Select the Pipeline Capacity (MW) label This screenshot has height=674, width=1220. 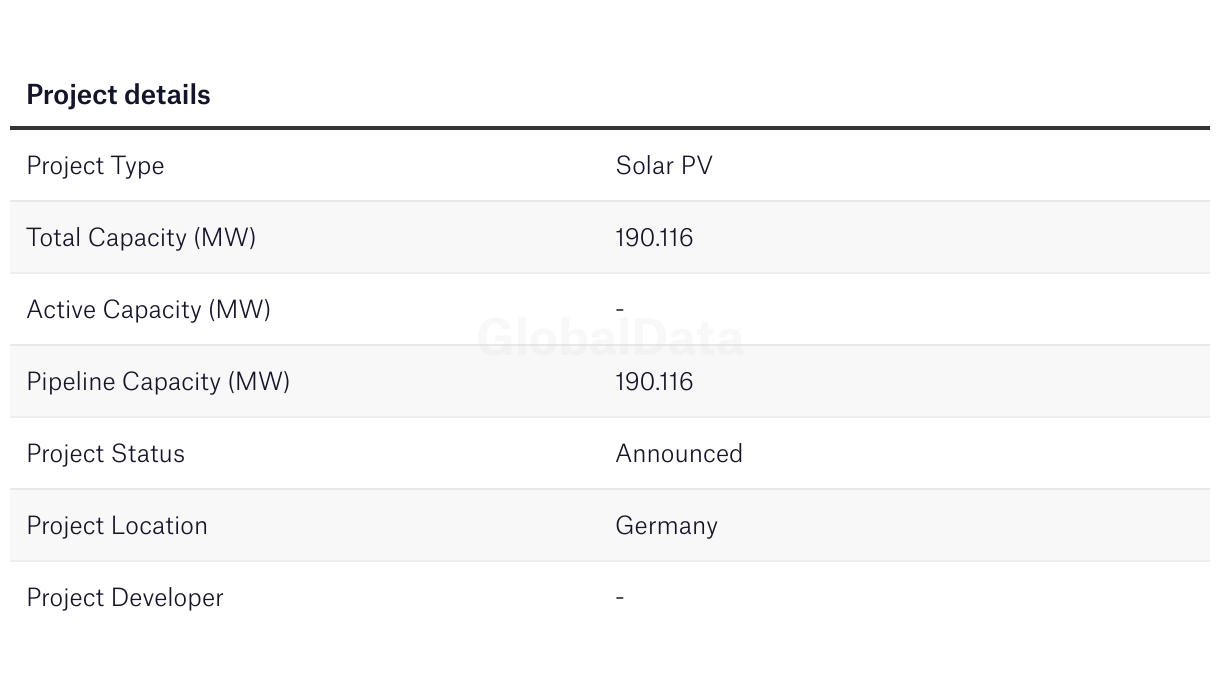click(158, 382)
